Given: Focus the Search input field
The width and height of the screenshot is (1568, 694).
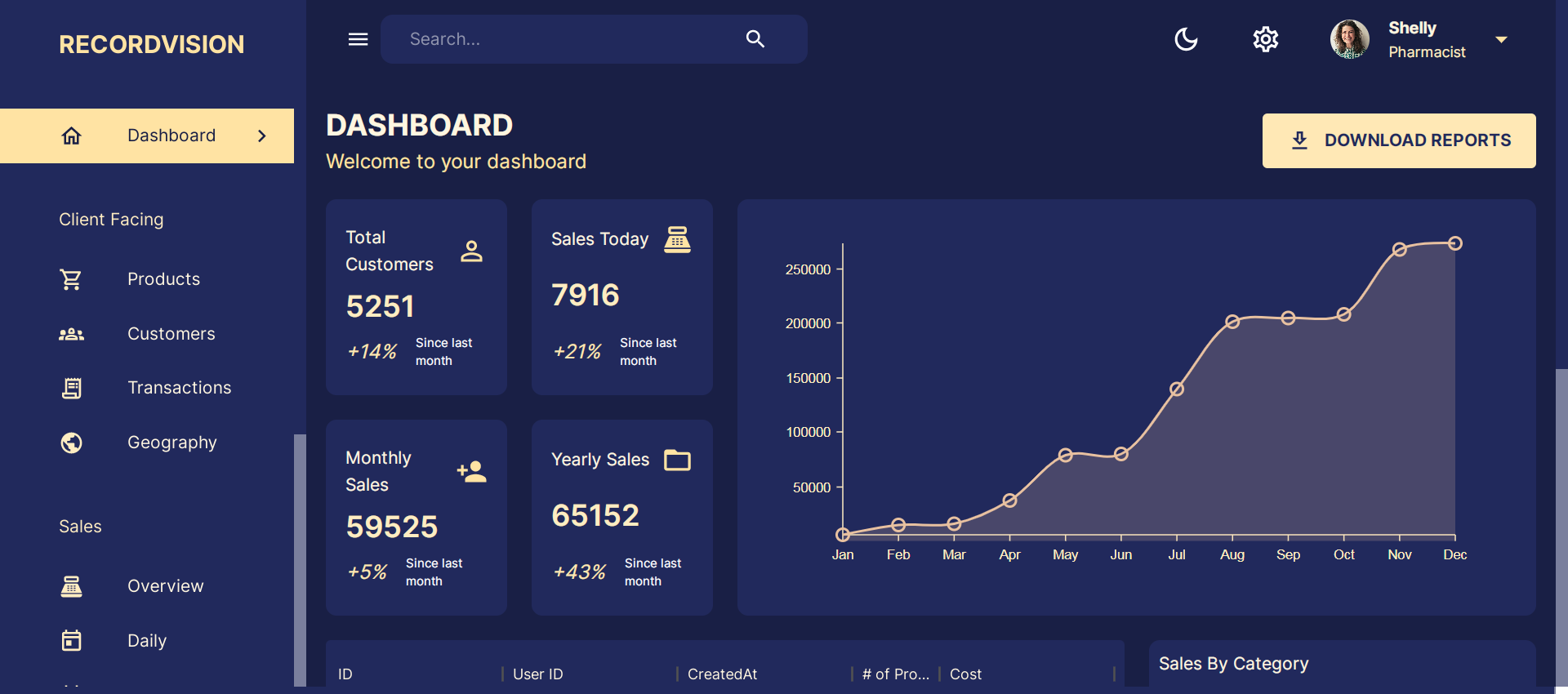Looking at the screenshot, I should (x=572, y=39).
